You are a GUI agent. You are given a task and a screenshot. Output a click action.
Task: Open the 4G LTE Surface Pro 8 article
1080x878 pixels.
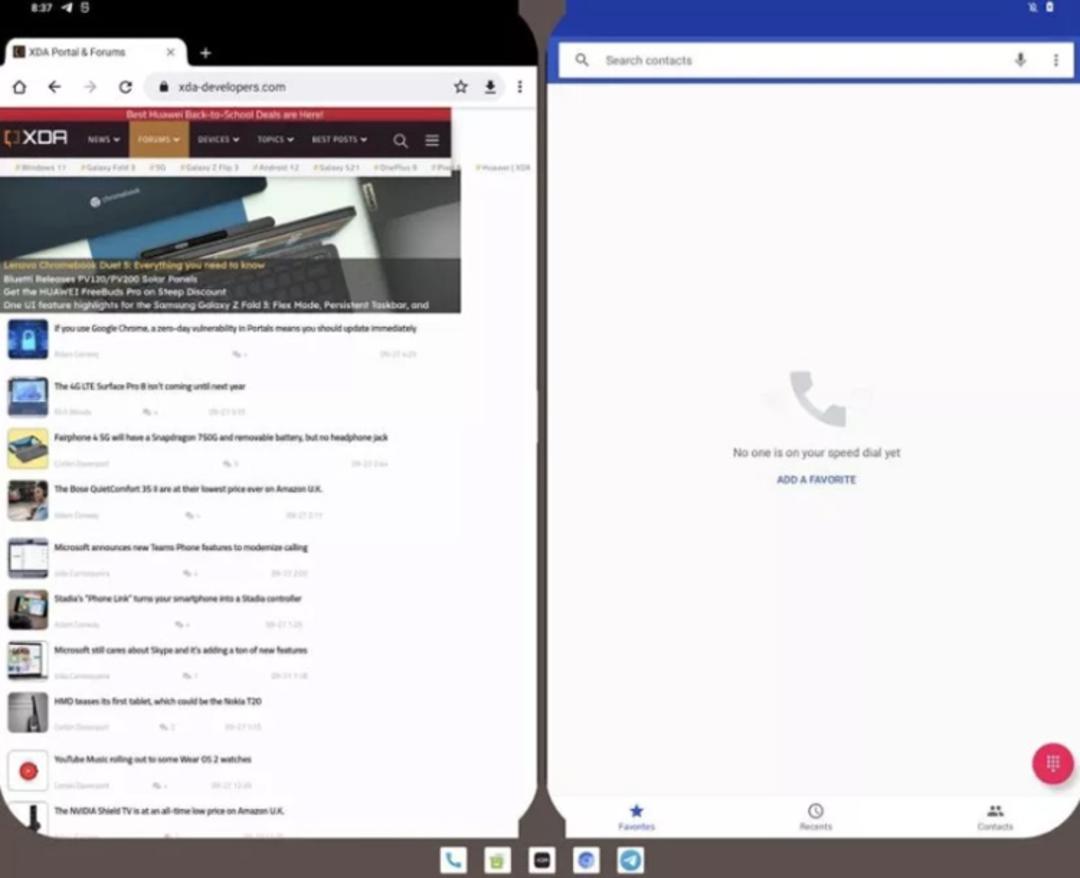[149, 386]
